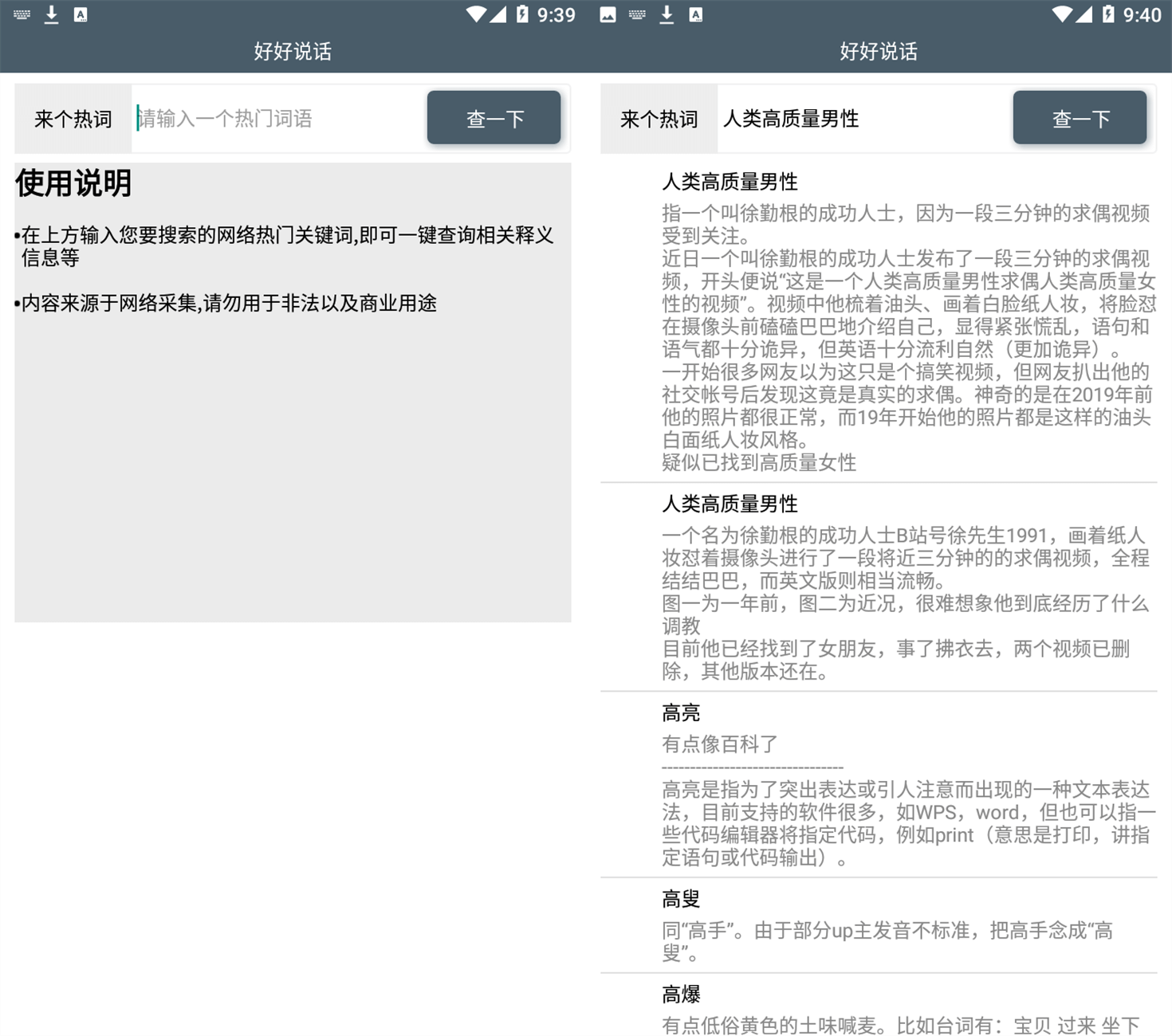The height and width of the screenshot is (1036, 1172).
Task: Tap the second screen's download arrow icon
Action: tap(667, 14)
